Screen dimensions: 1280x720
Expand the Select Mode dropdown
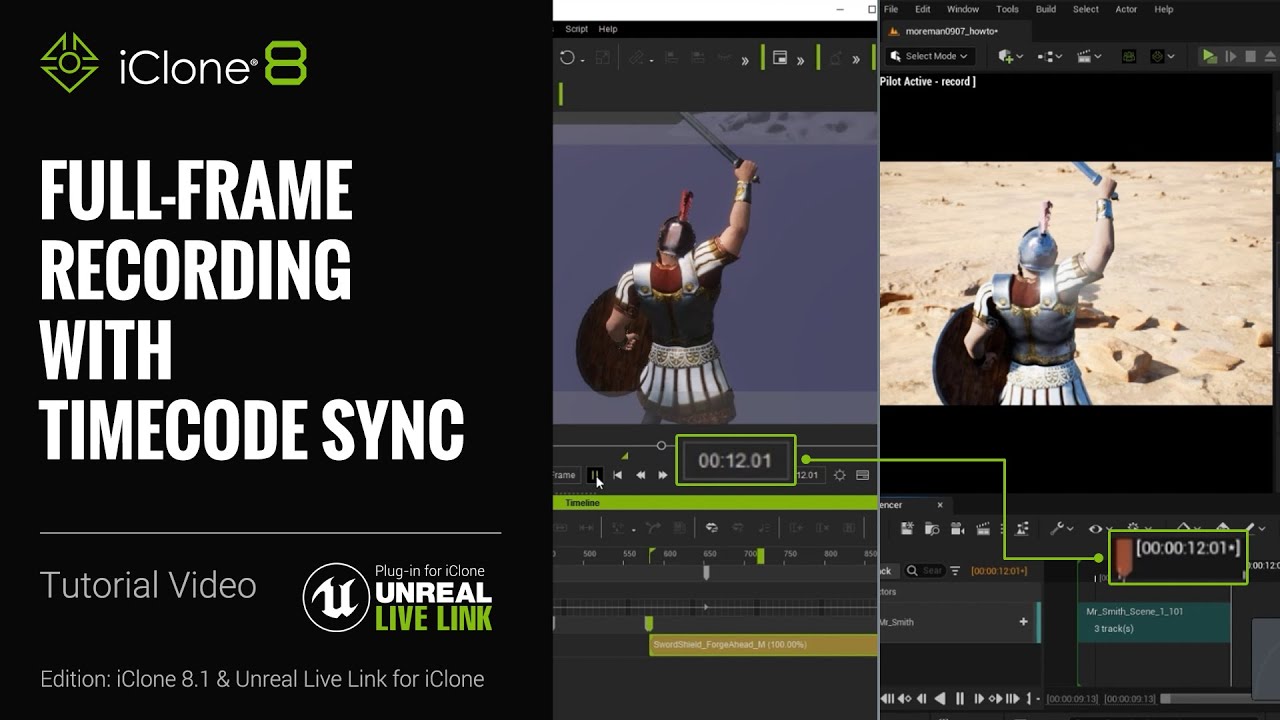tap(928, 56)
